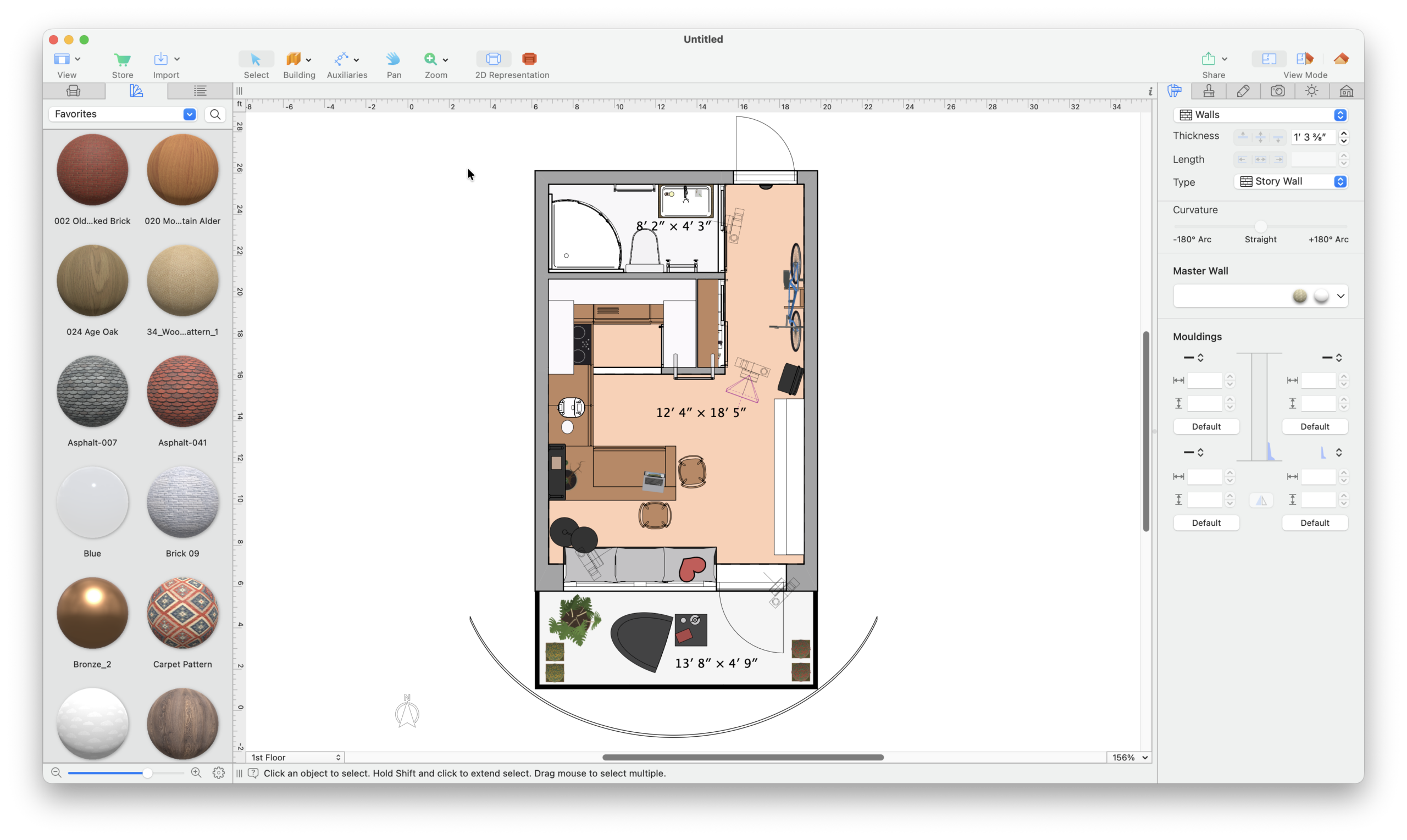Pick the Auxiliaries dimension tool icon
Image resolution: width=1407 pixels, height=840 pixels.
pyautogui.click(x=341, y=59)
